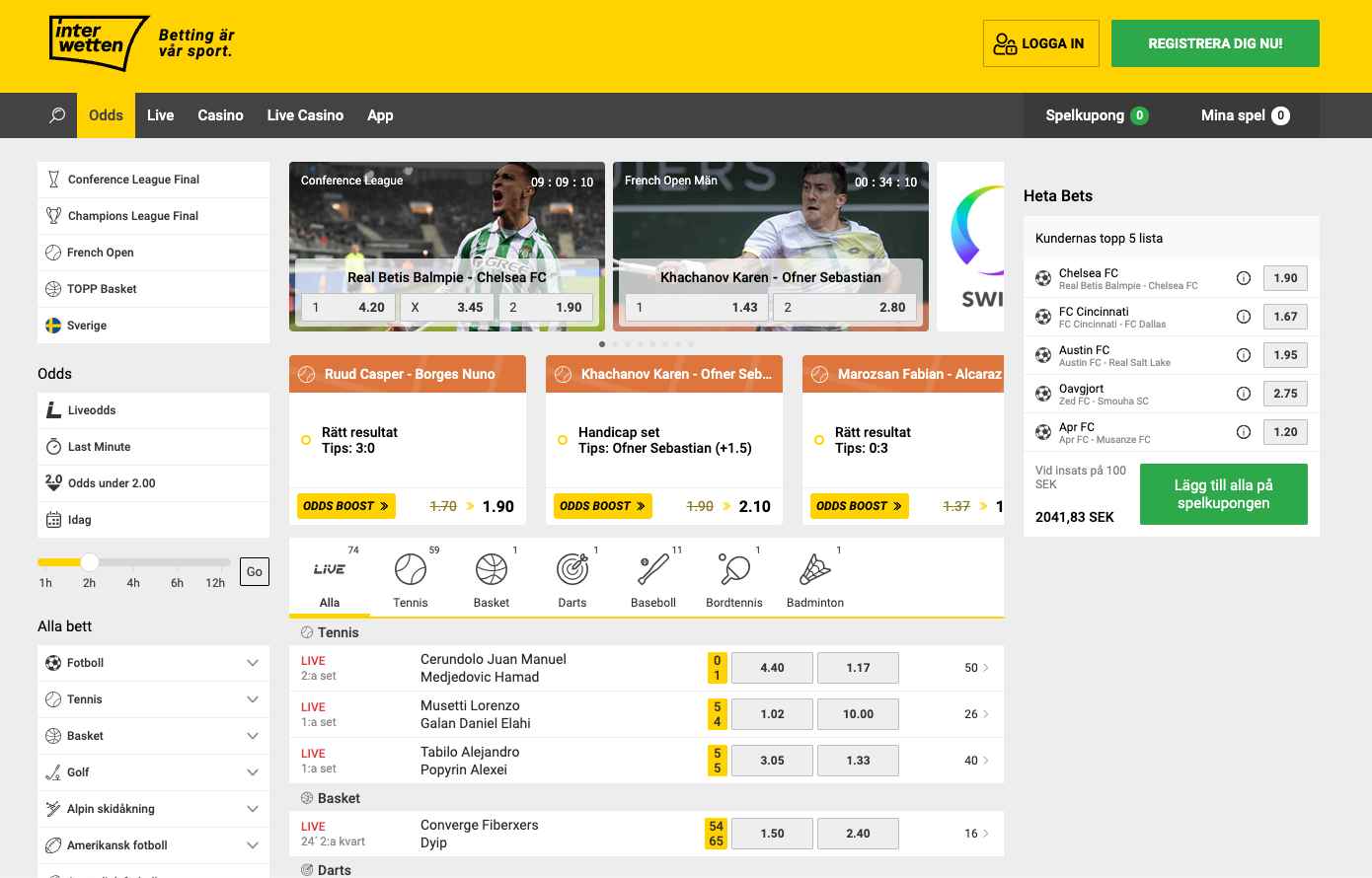Open Mina spel tab
Viewport: 1372px width, 878px height.
click(1245, 115)
